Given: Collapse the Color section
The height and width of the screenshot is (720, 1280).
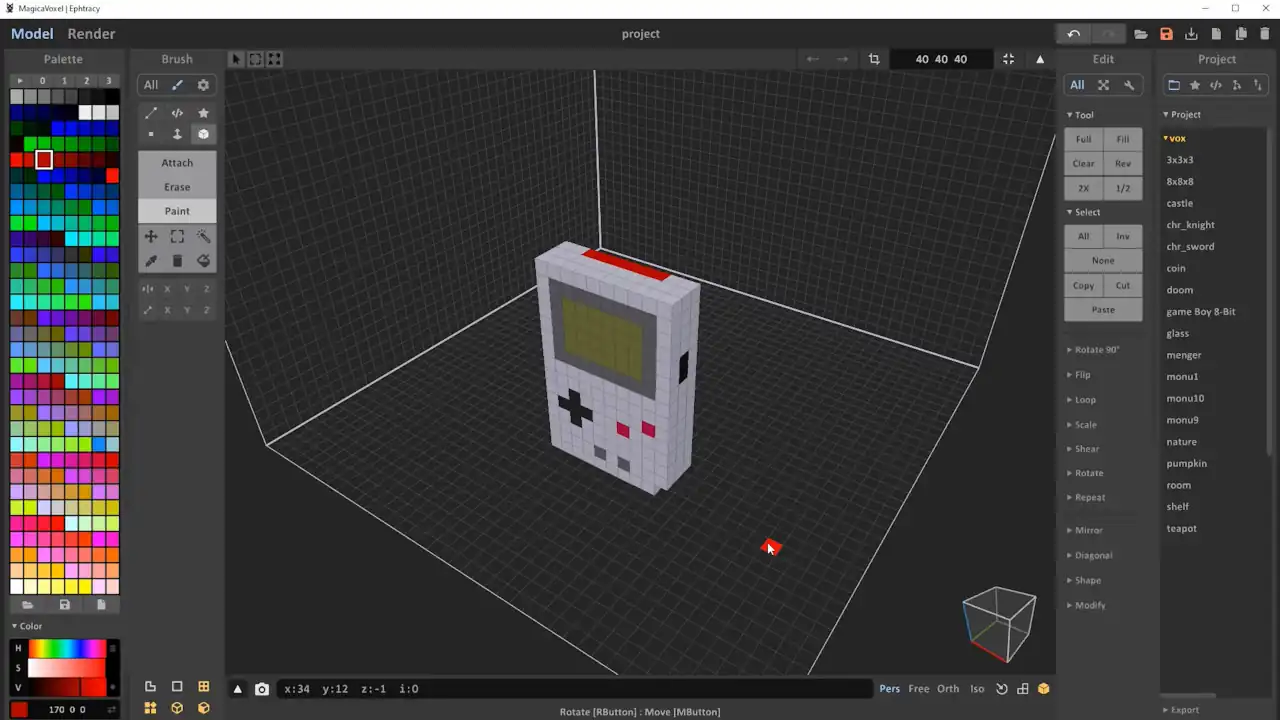Looking at the screenshot, I should (x=27, y=626).
